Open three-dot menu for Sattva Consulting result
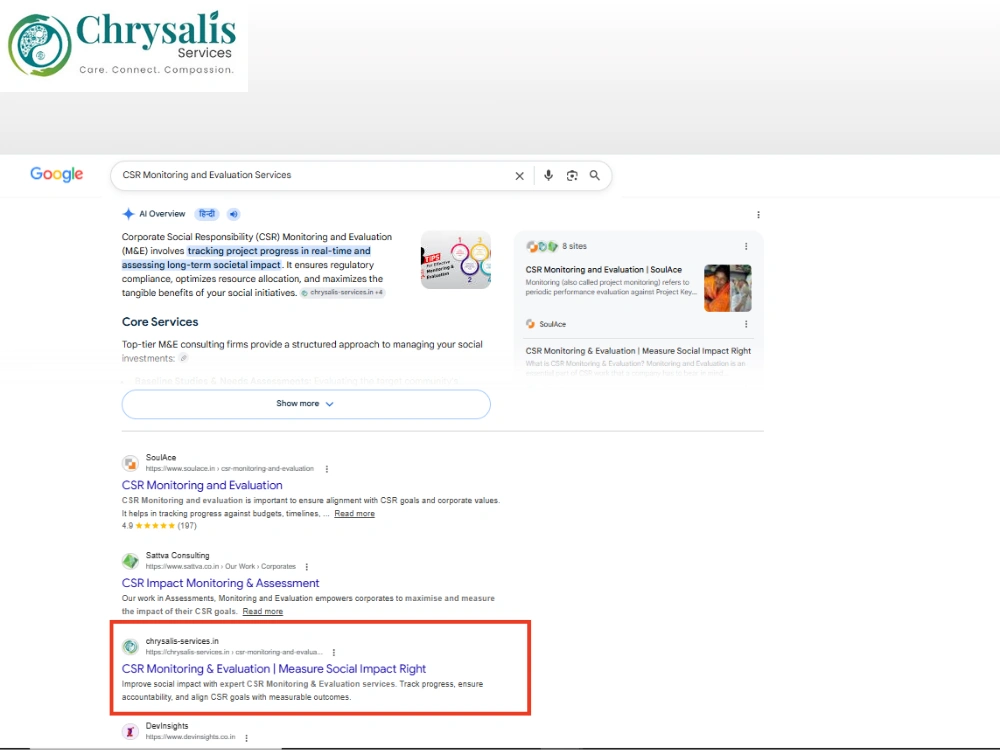1000x750 pixels. pos(307,567)
